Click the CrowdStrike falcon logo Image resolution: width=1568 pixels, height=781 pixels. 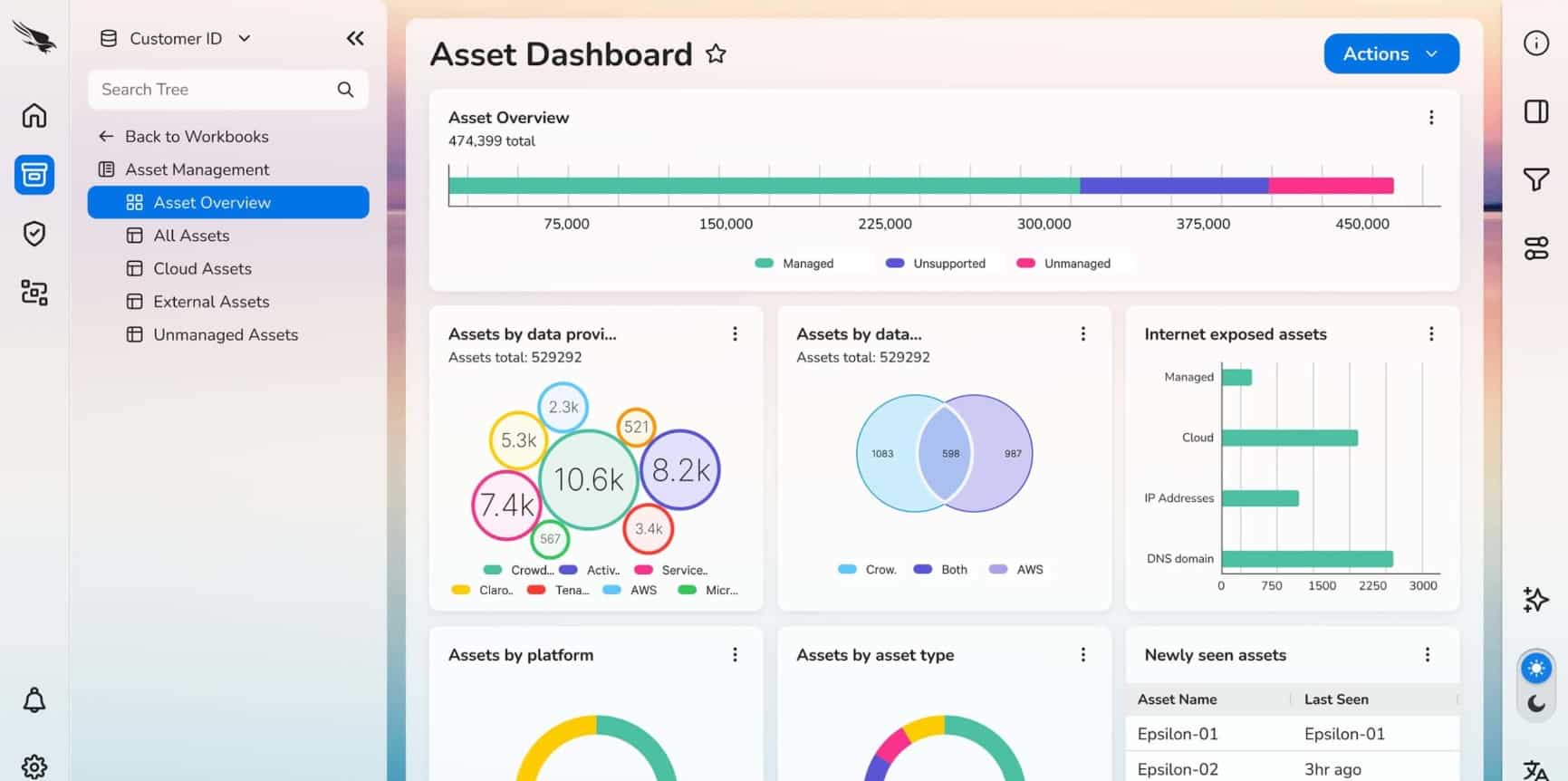(x=34, y=38)
